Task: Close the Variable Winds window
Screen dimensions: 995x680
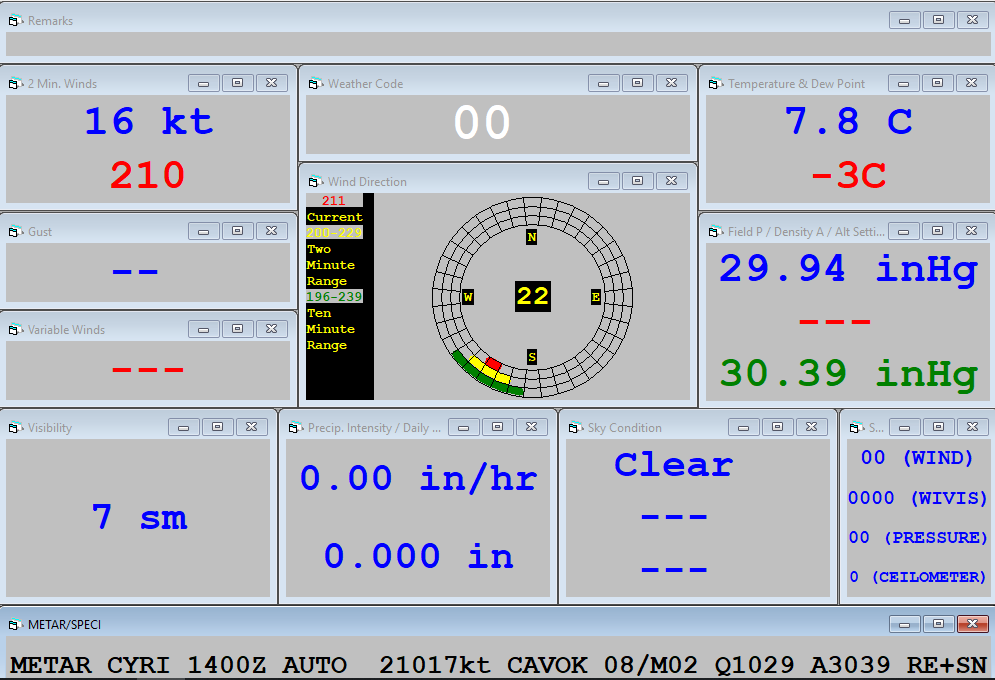Action: click(272, 329)
